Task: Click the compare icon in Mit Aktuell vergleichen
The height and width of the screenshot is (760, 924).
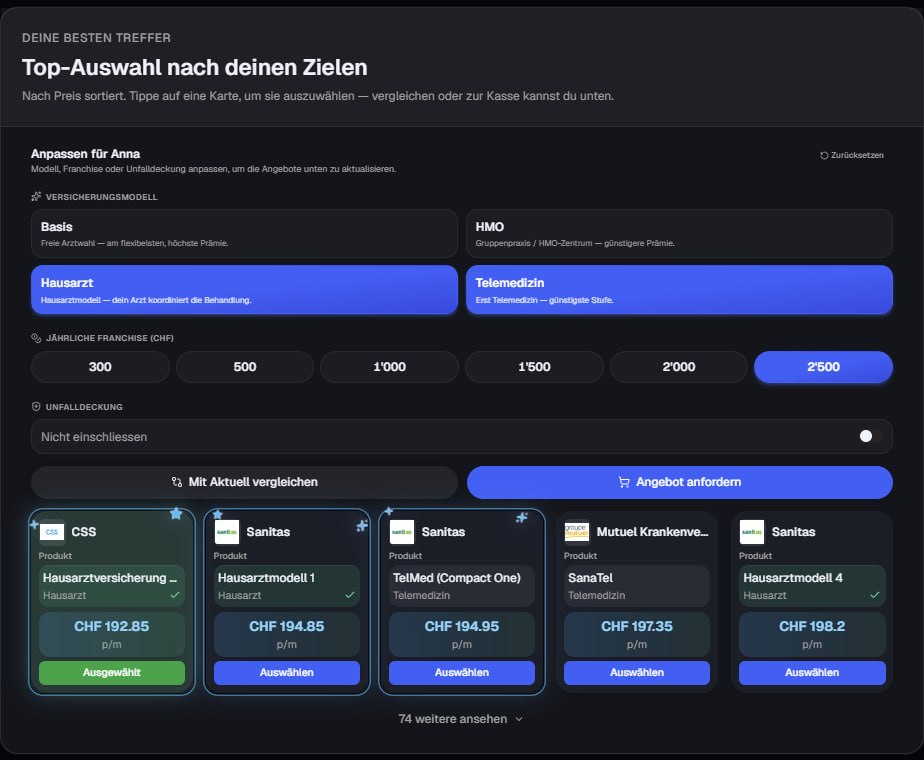Action: point(177,482)
